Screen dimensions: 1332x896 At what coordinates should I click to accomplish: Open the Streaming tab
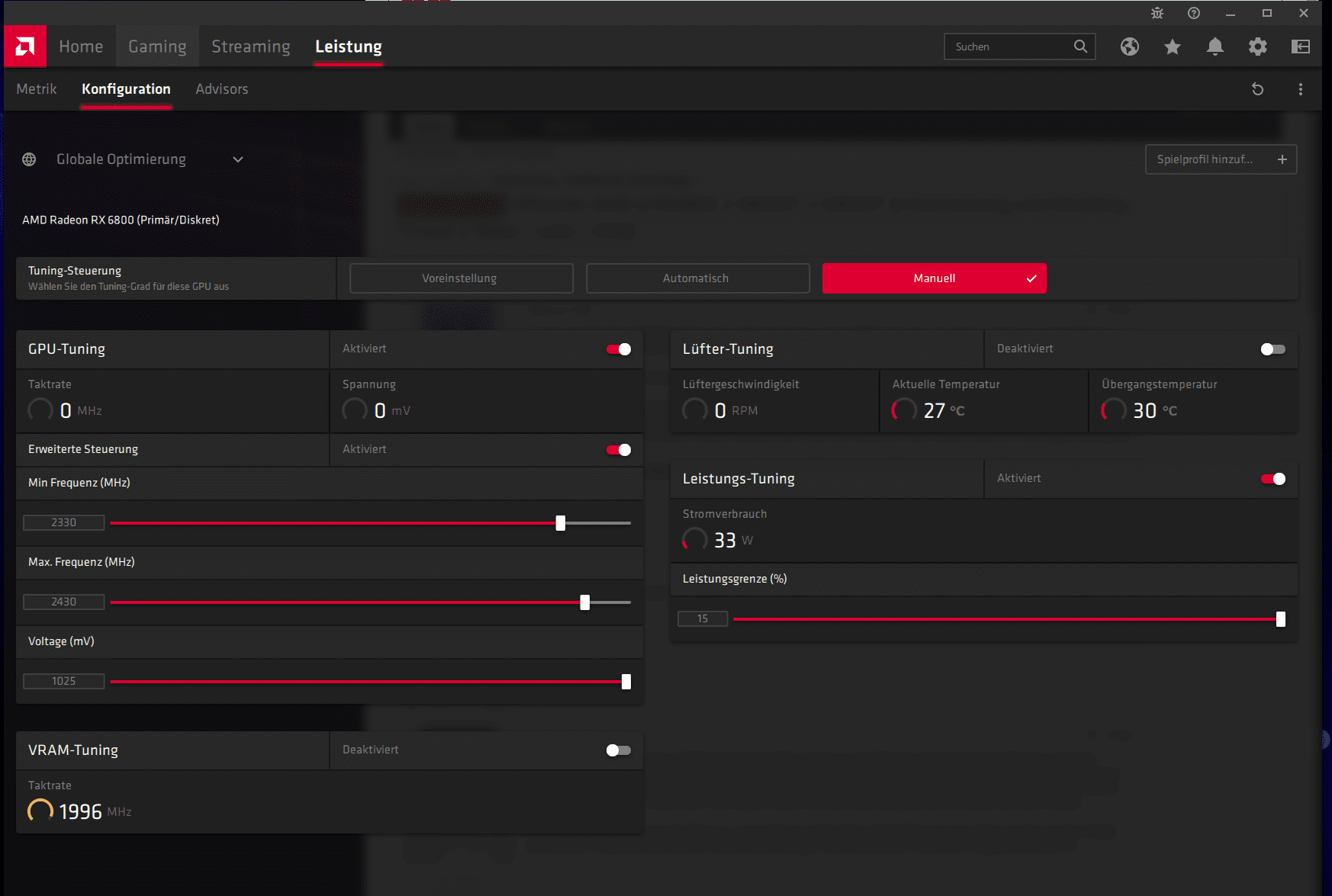click(x=251, y=47)
